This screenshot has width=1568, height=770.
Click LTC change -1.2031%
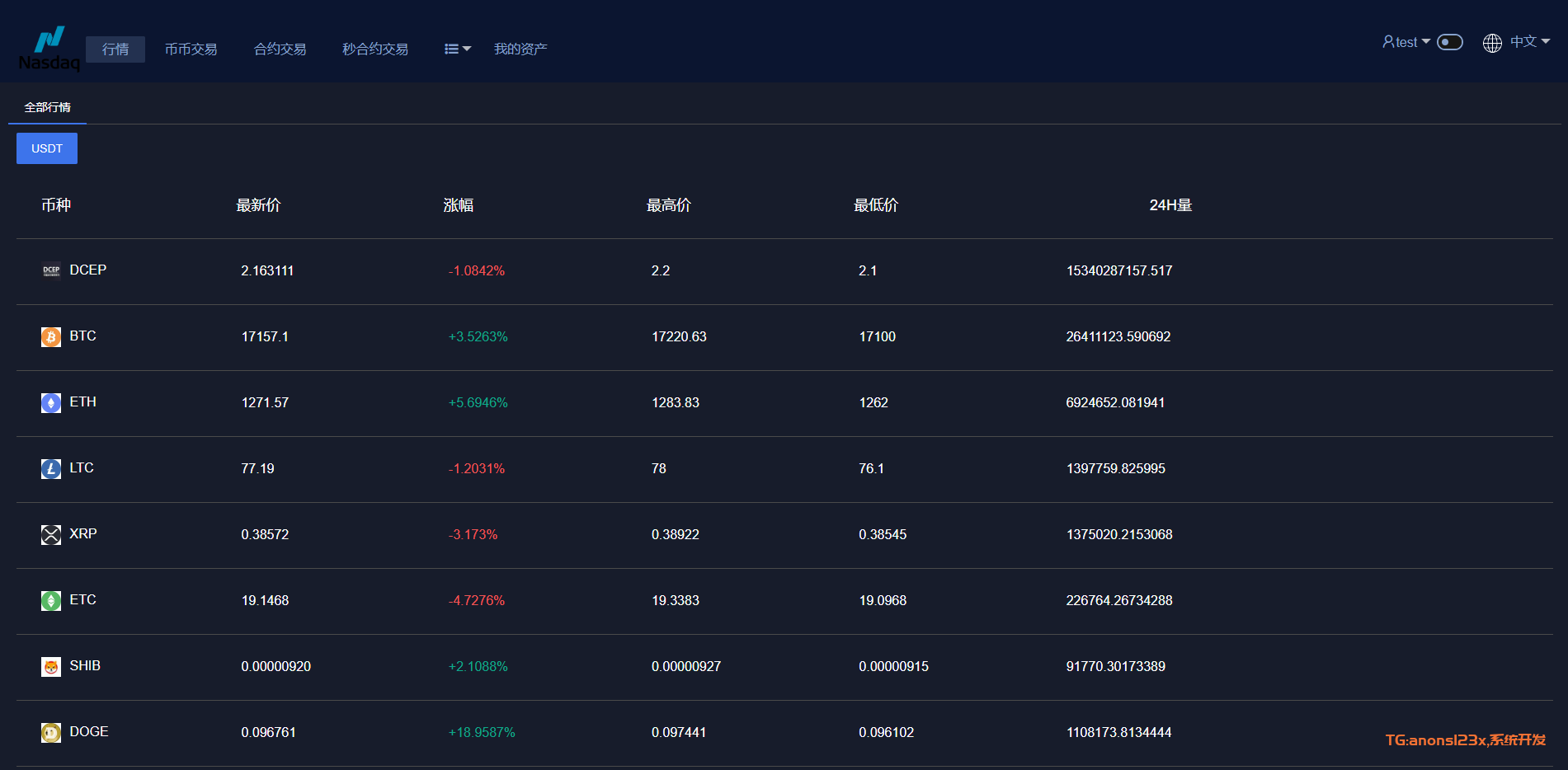[477, 468]
